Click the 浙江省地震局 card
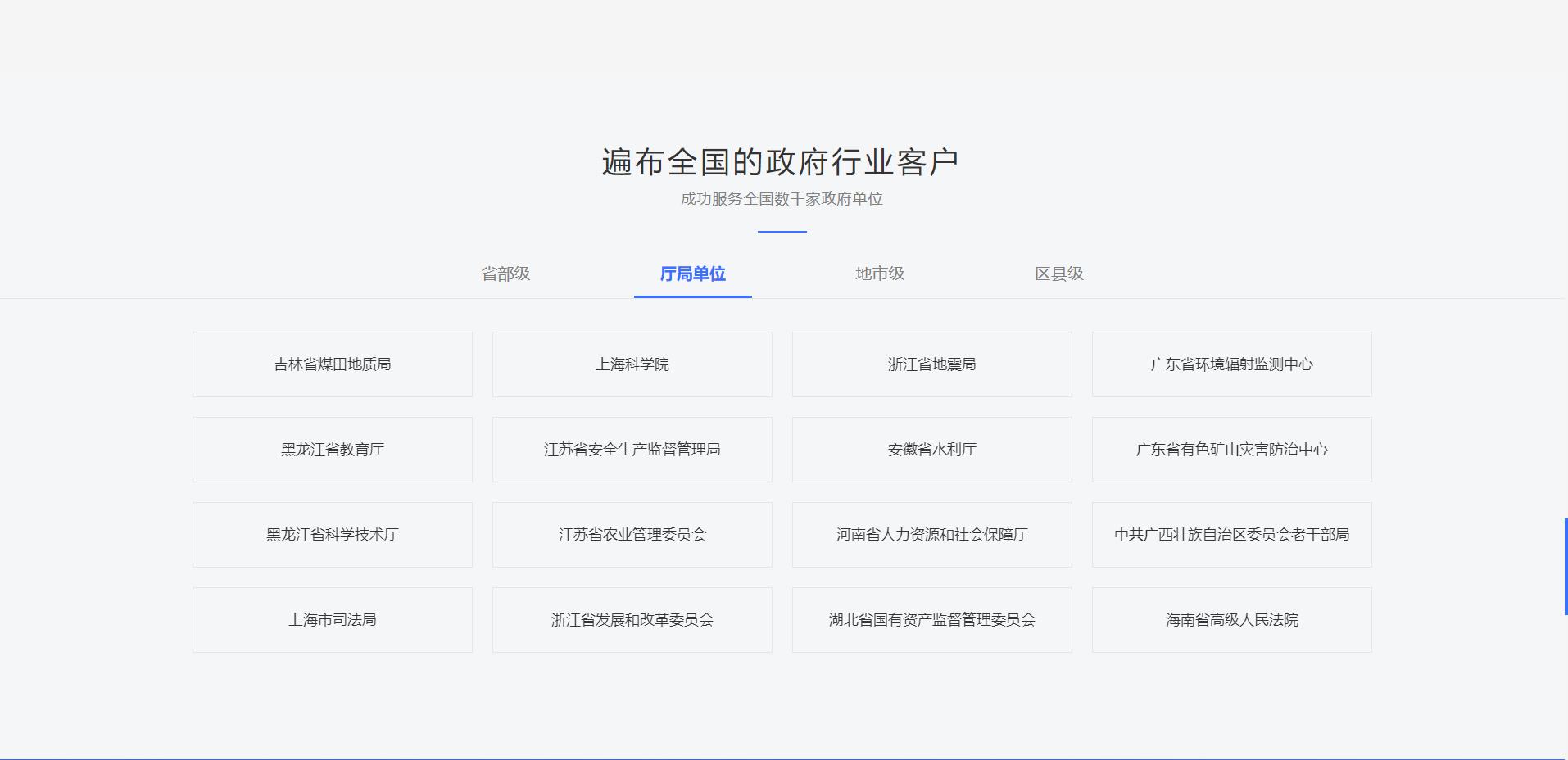1568x760 pixels. click(932, 364)
